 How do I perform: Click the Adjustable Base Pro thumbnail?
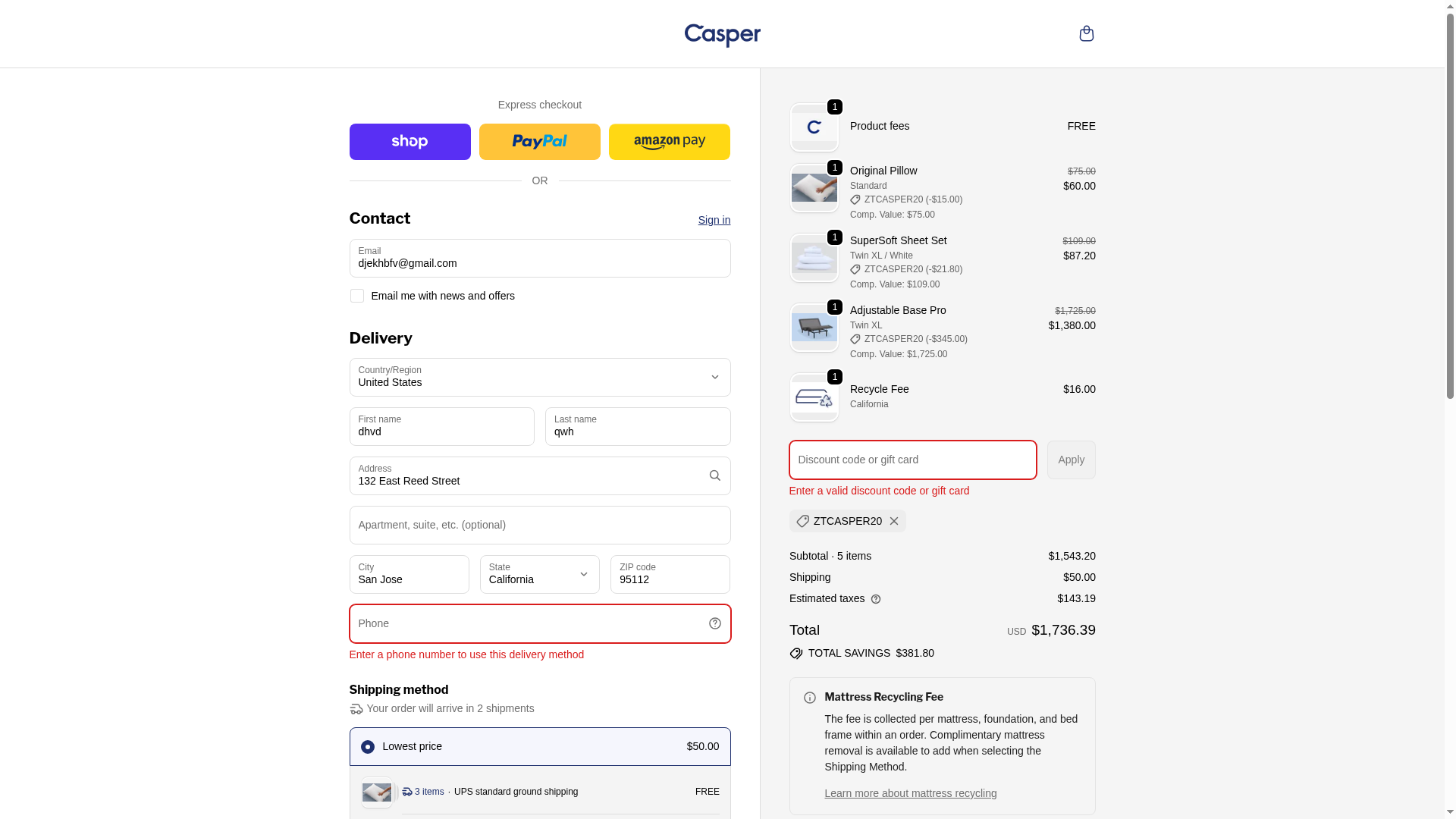pyautogui.click(x=814, y=328)
